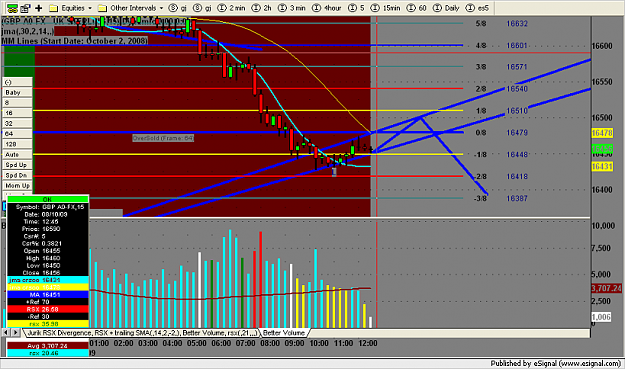The image size is (625, 369).
Task: Click the red 3,707.24 volume average marker
Action: (x=606, y=288)
